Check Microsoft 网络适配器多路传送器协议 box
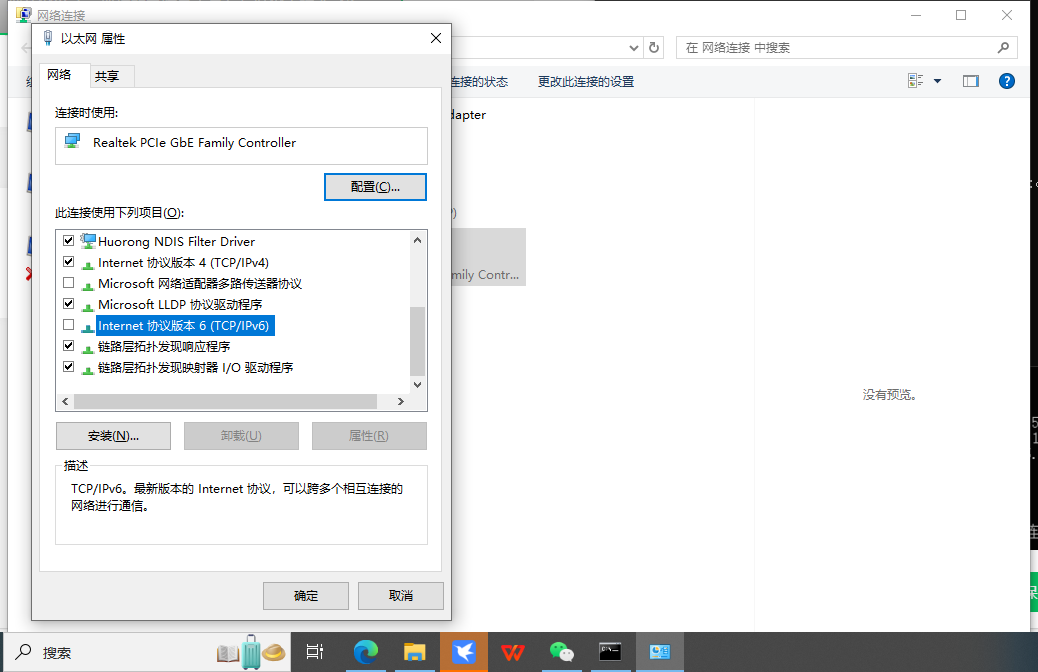The image size is (1038, 672). coord(69,283)
